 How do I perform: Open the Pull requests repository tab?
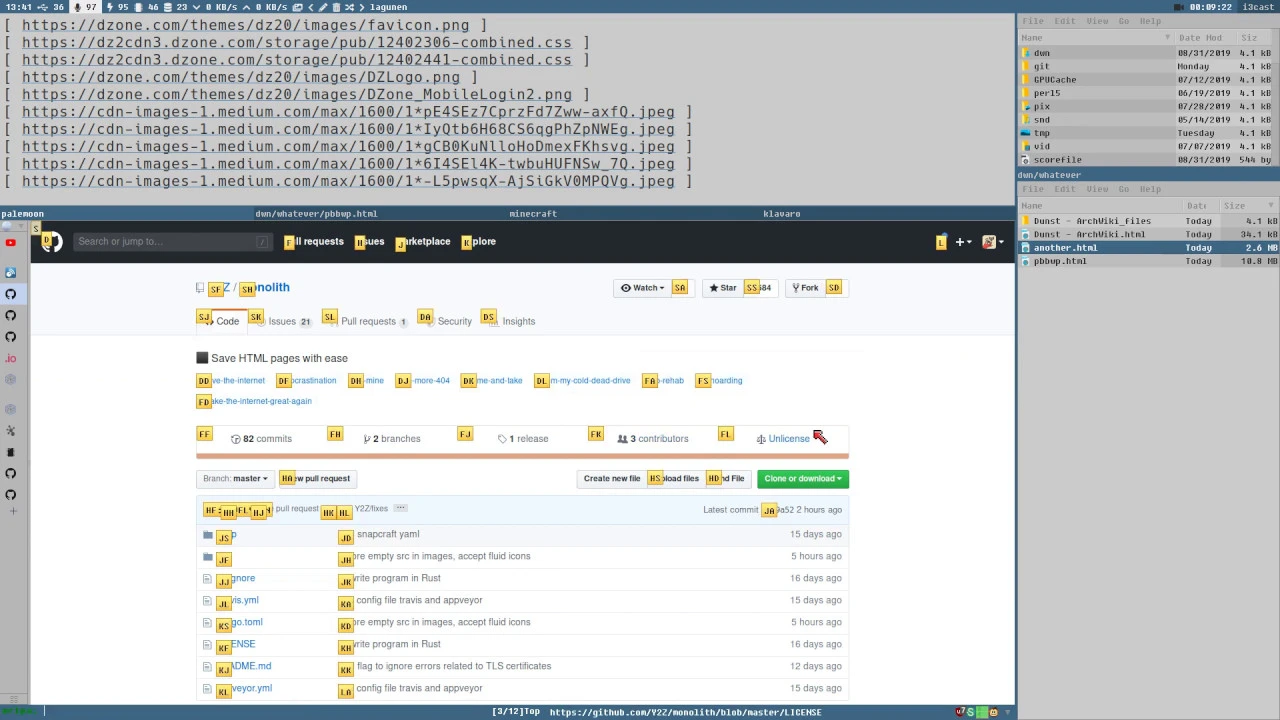366,321
